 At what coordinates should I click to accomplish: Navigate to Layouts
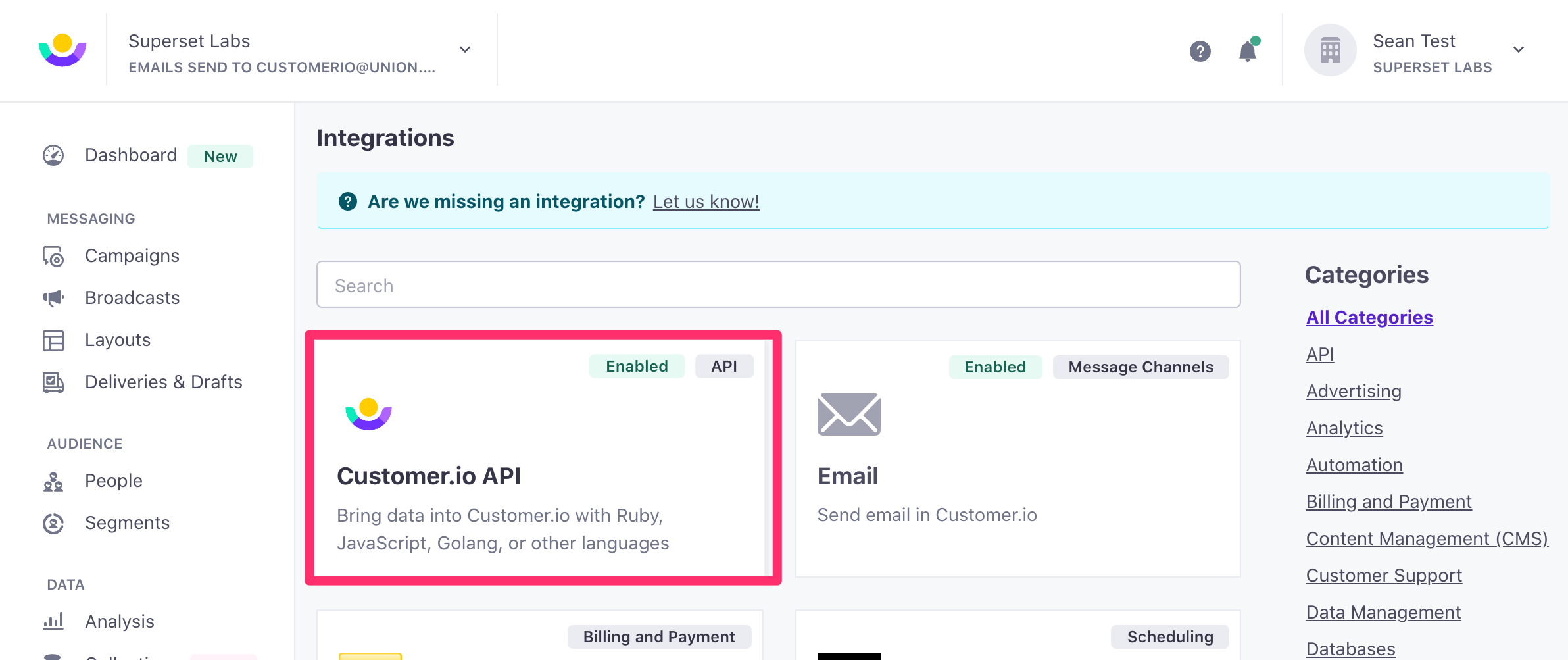tap(118, 340)
